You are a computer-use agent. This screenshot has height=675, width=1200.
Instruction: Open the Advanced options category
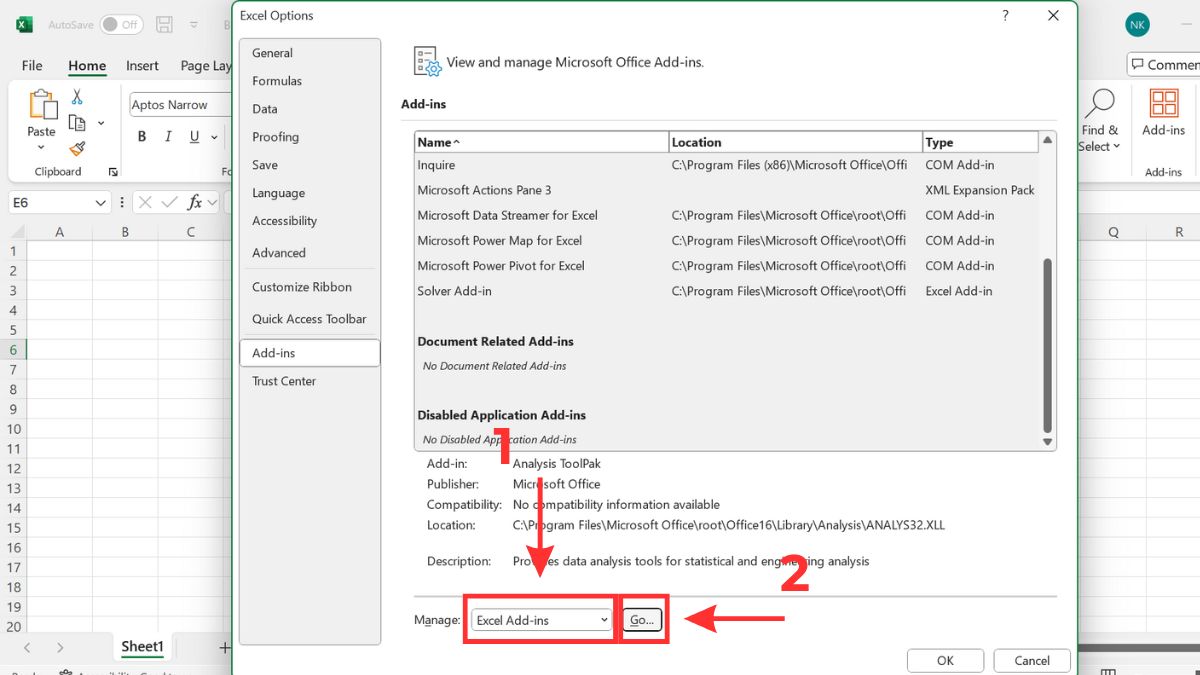[310, 253]
